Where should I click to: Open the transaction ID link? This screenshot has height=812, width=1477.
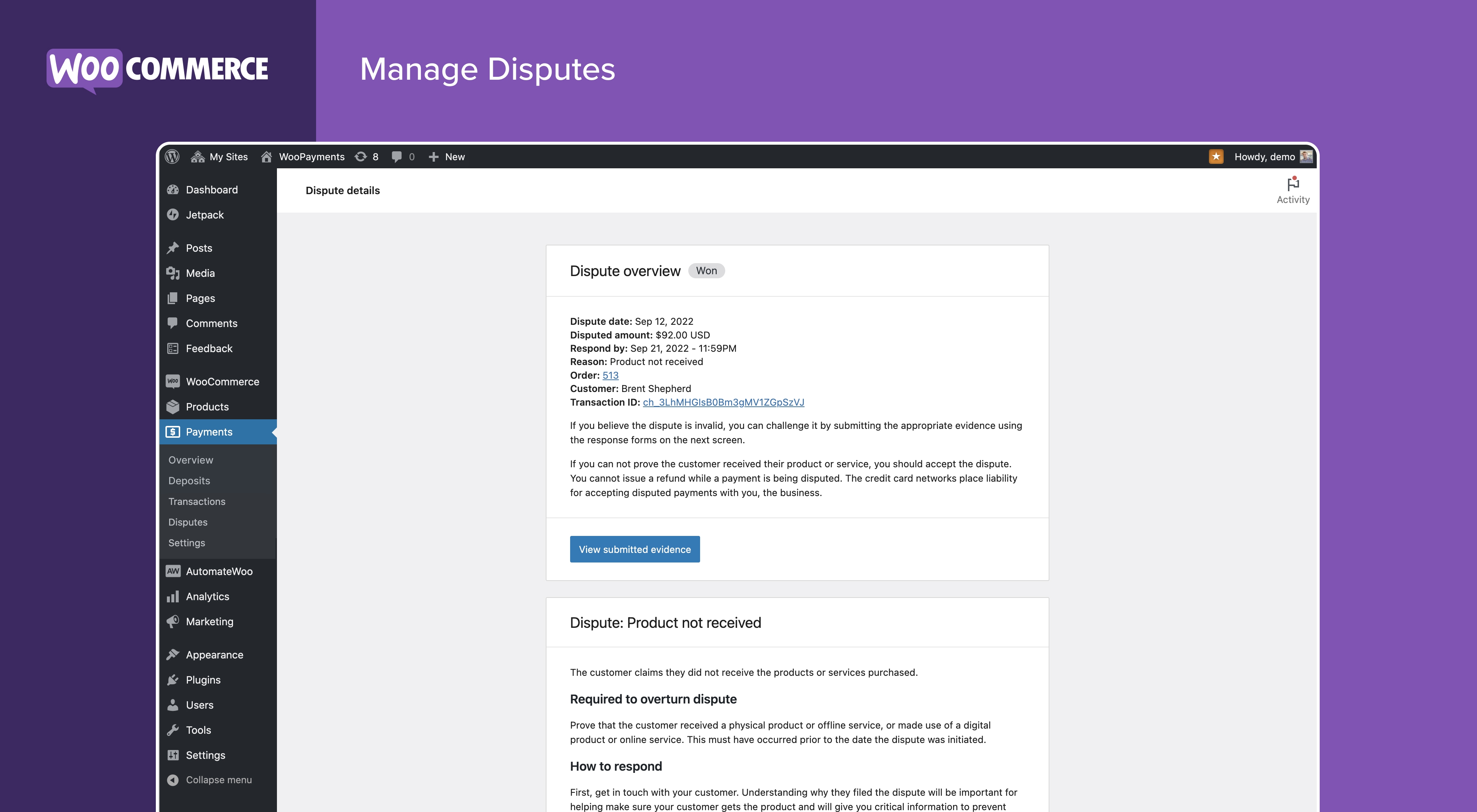pyautogui.click(x=723, y=402)
